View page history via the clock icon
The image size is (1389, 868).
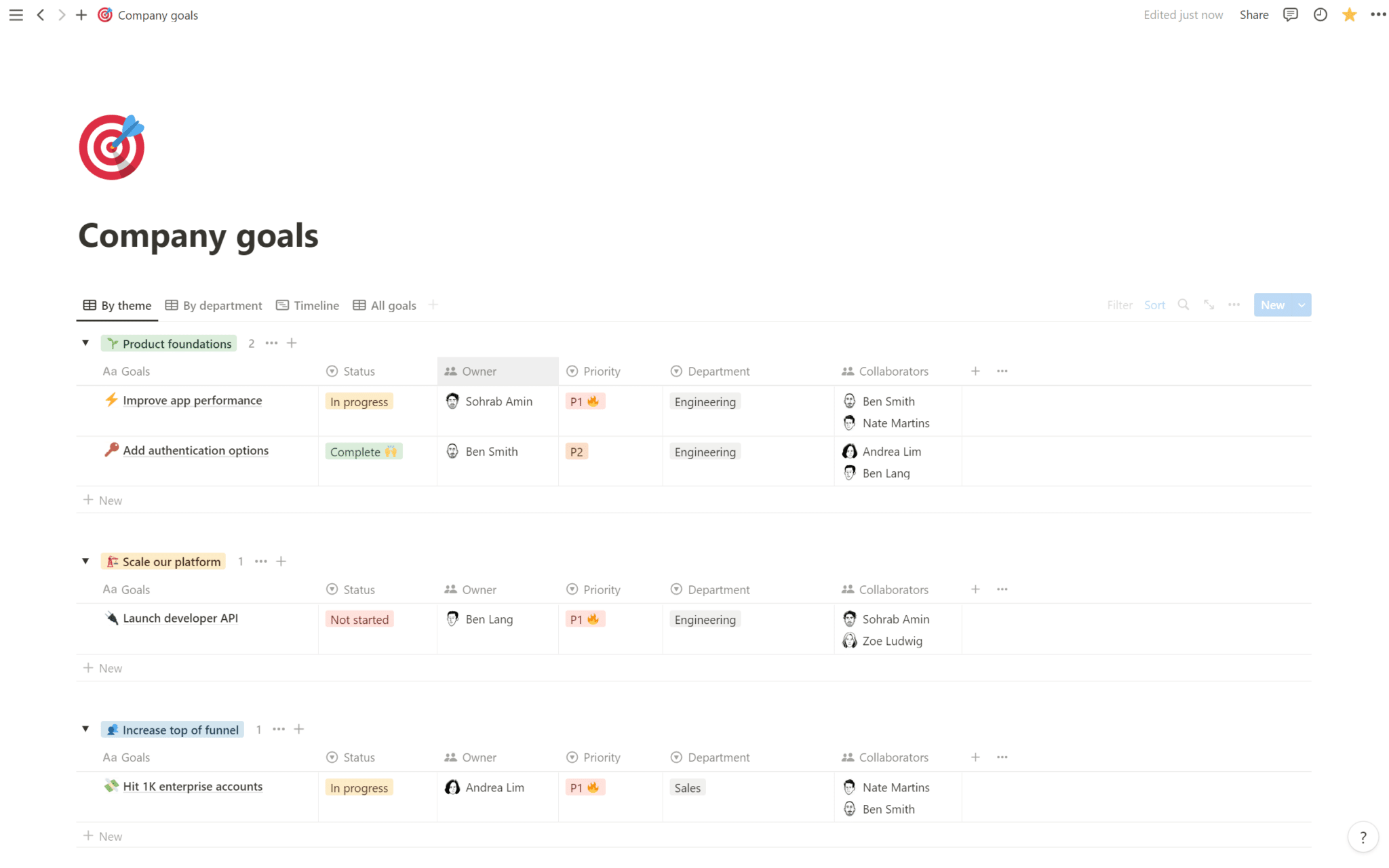[1320, 14]
